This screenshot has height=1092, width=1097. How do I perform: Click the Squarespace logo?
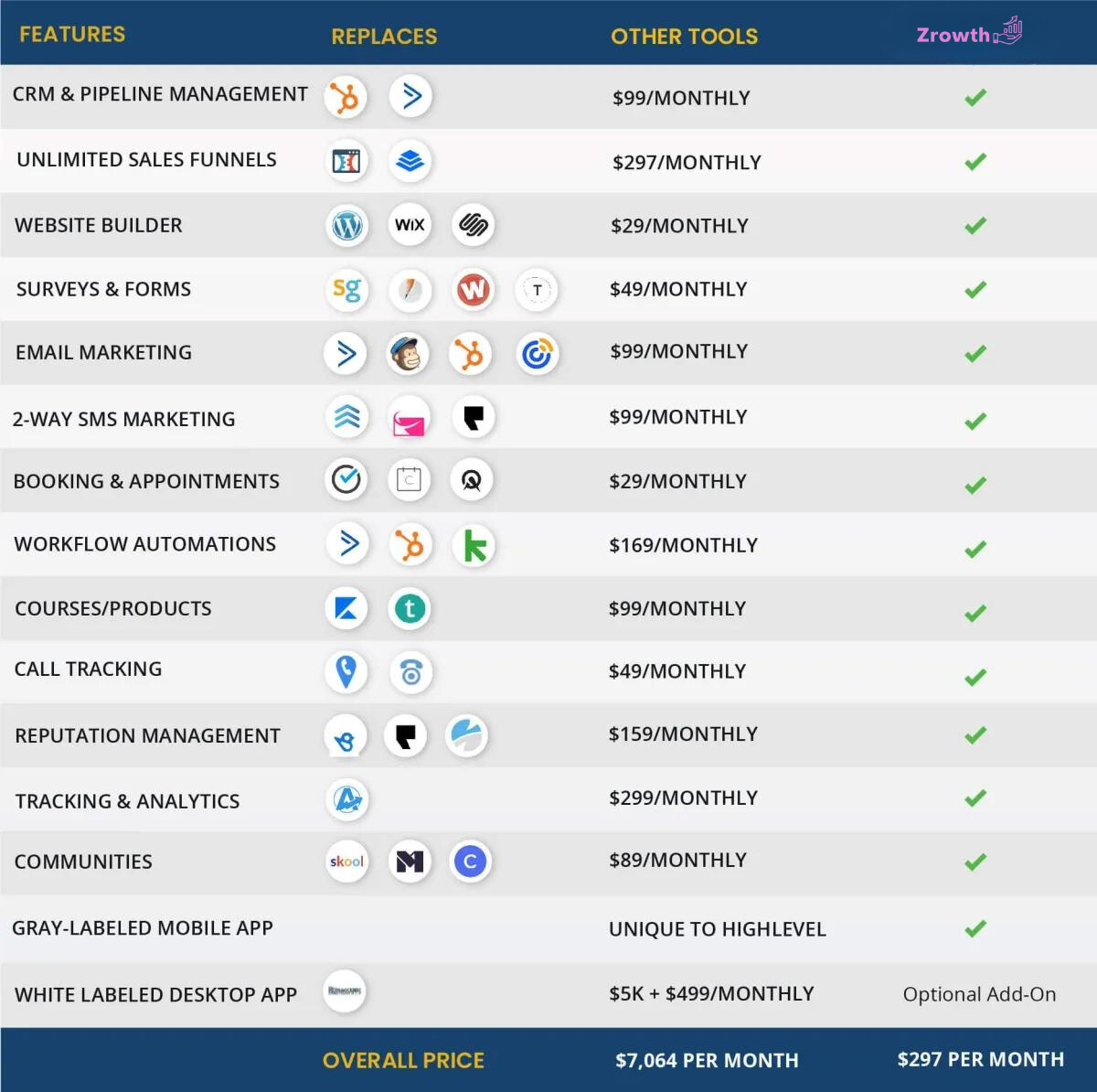474,225
